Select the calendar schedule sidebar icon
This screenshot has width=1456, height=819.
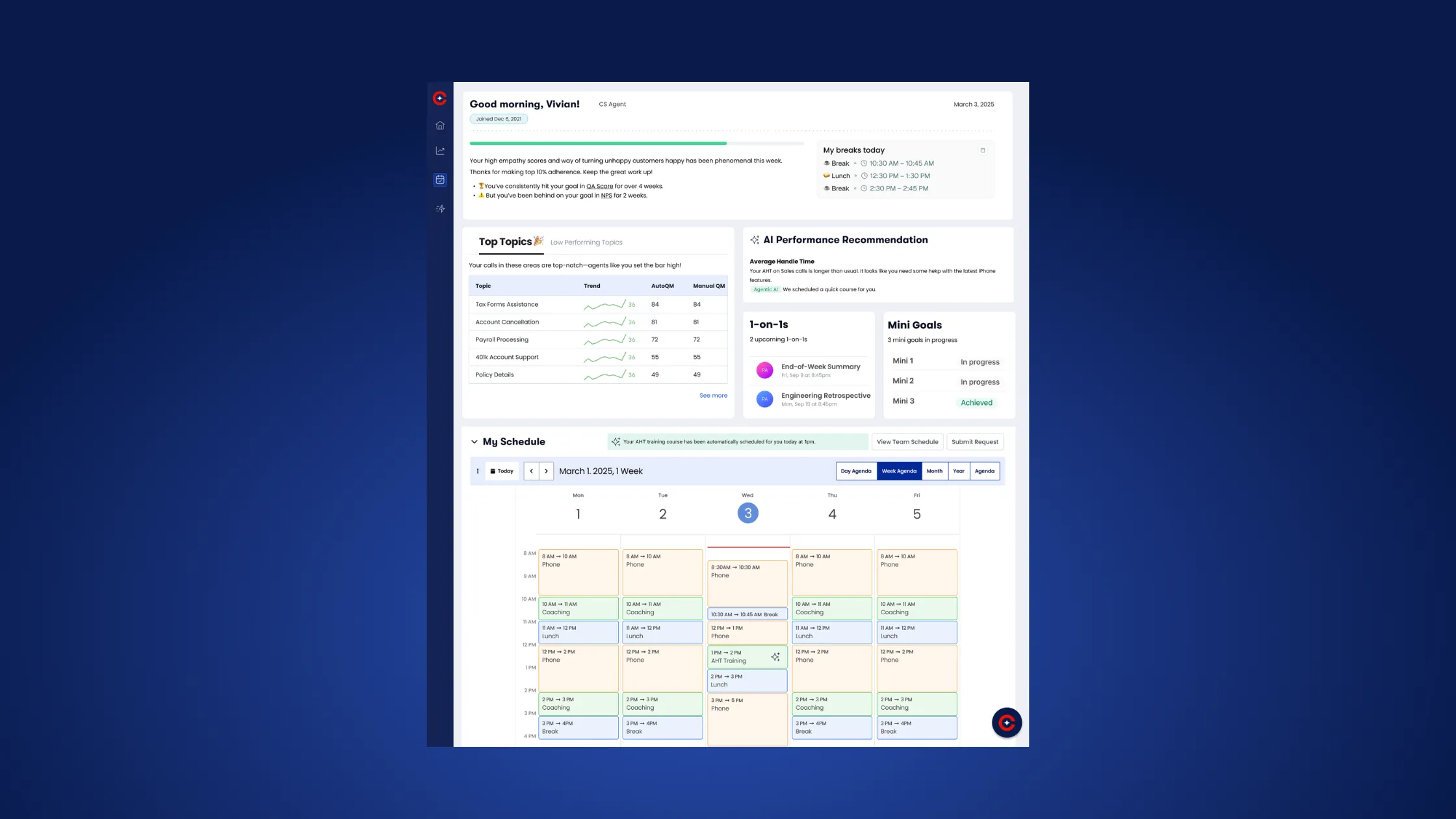click(x=440, y=180)
